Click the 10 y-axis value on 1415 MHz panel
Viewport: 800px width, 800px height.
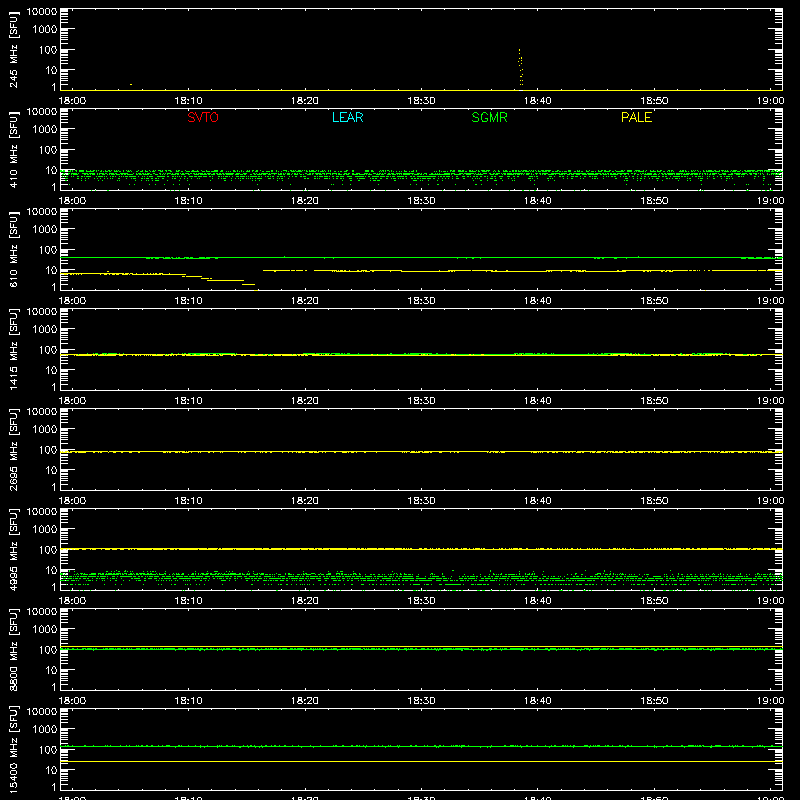[x=51, y=370]
